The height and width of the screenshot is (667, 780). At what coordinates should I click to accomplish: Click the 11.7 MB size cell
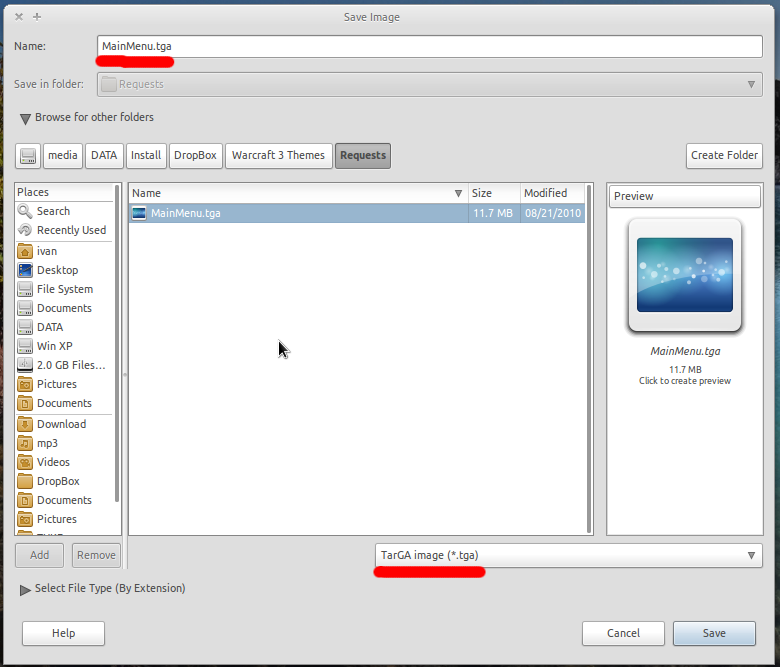click(x=492, y=213)
